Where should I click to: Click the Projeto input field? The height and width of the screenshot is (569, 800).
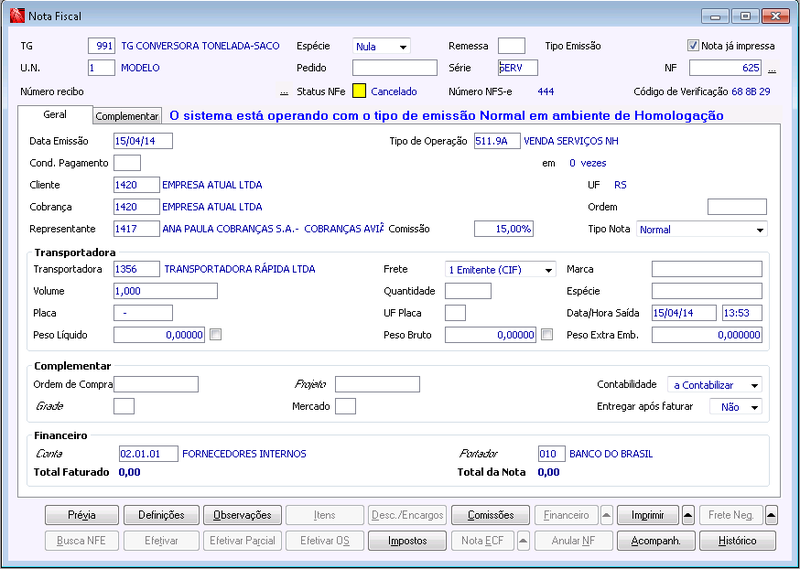pos(378,384)
